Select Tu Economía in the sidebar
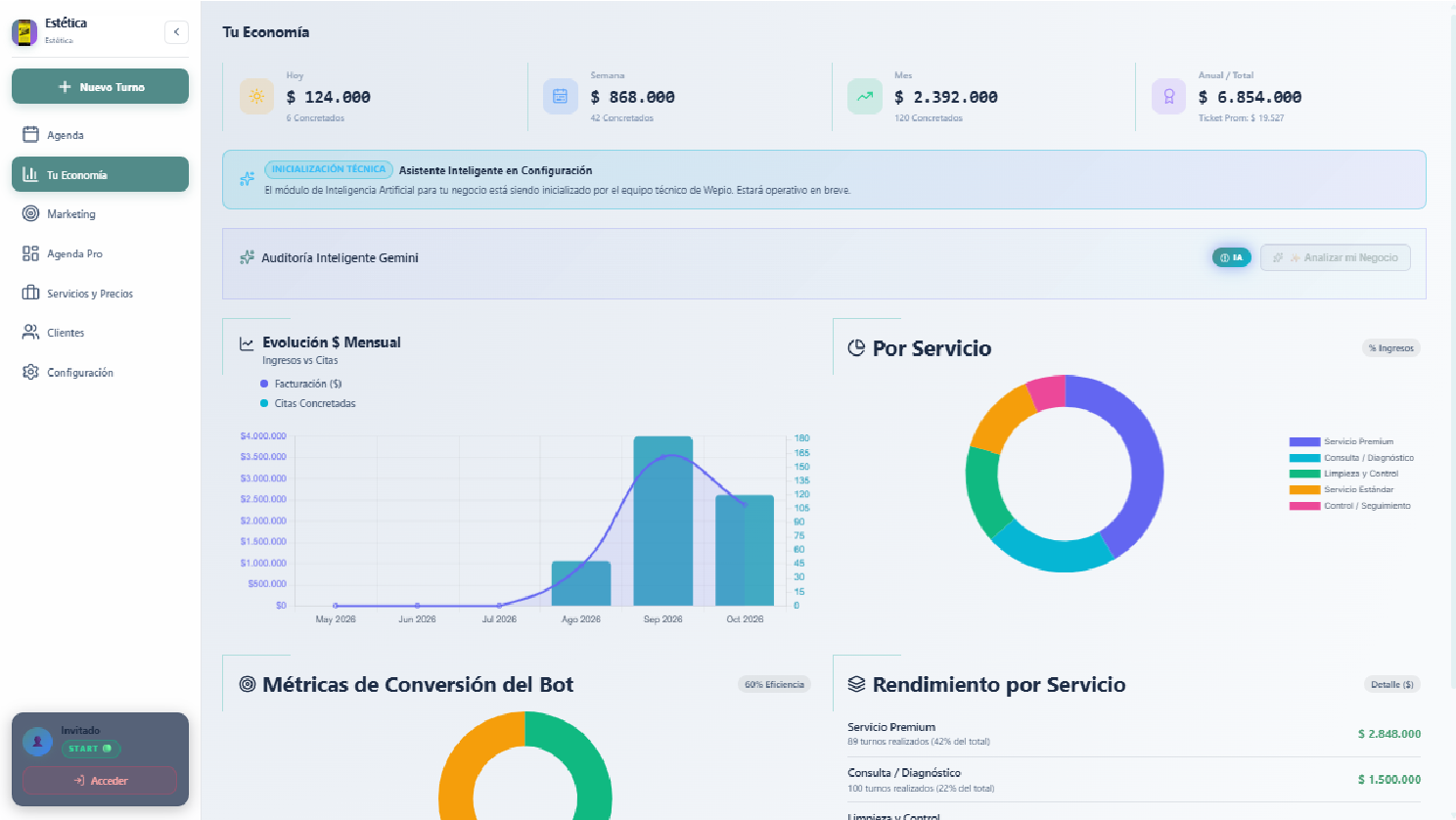Screen dimensions: 1456x820 pos(100,174)
